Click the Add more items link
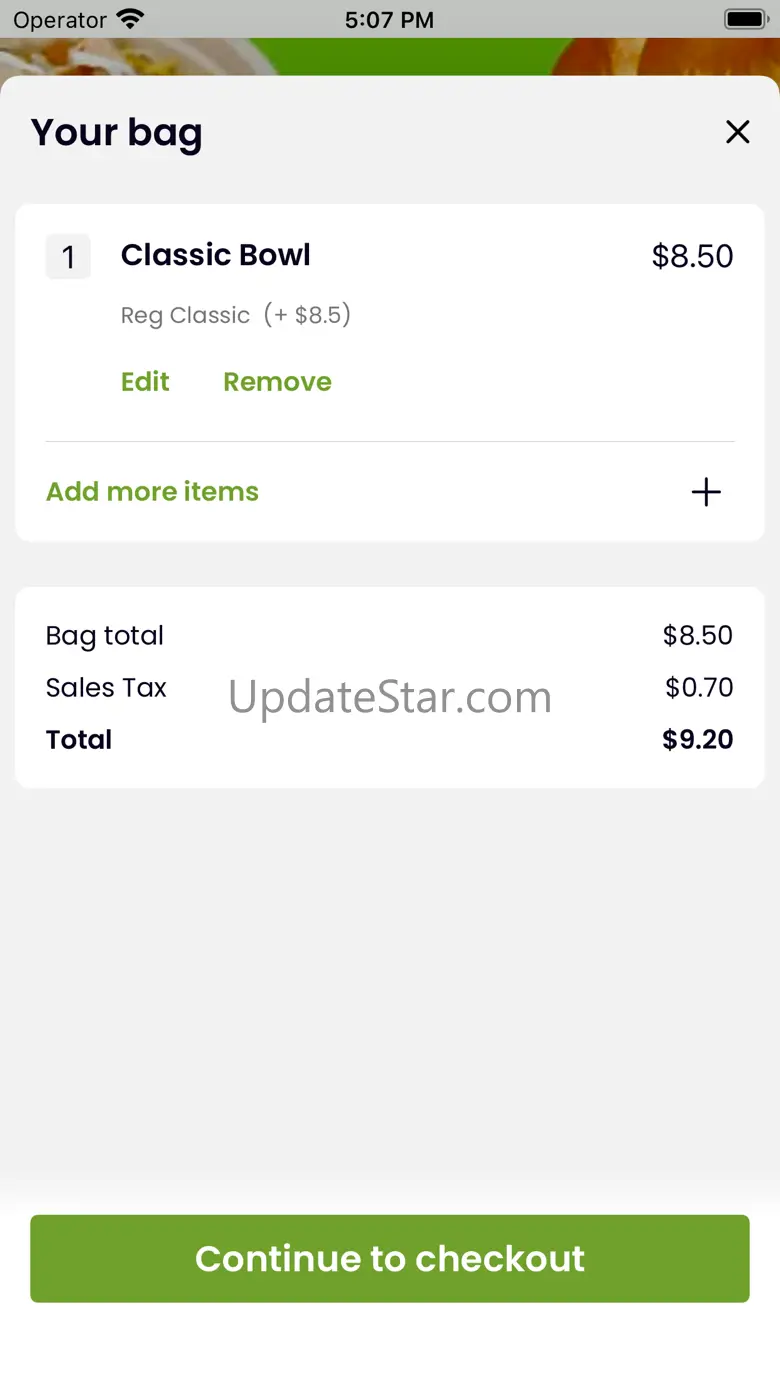The width and height of the screenshot is (780, 1387). pyautogui.click(x=152, y=492)
